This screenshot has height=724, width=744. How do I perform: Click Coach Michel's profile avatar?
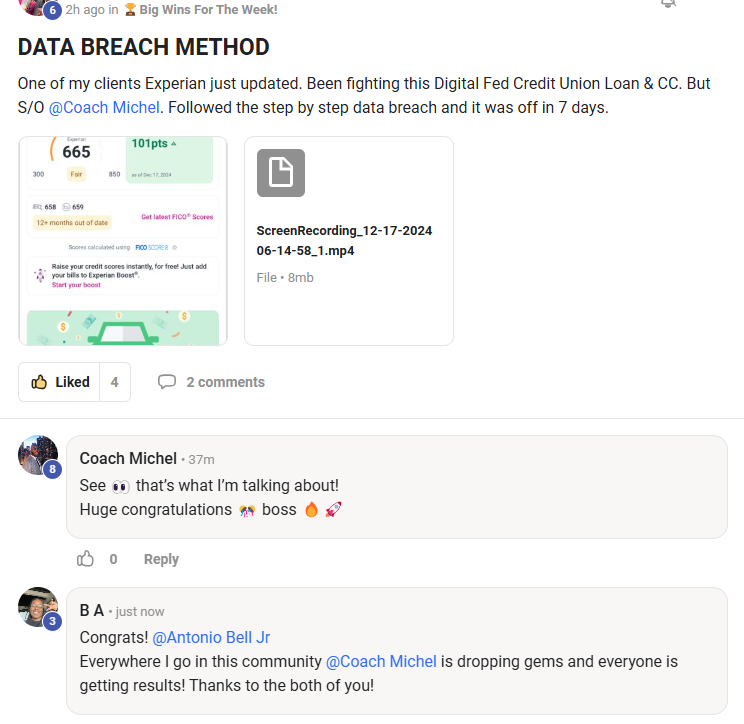pyautogui.click(x=38, y=455)
